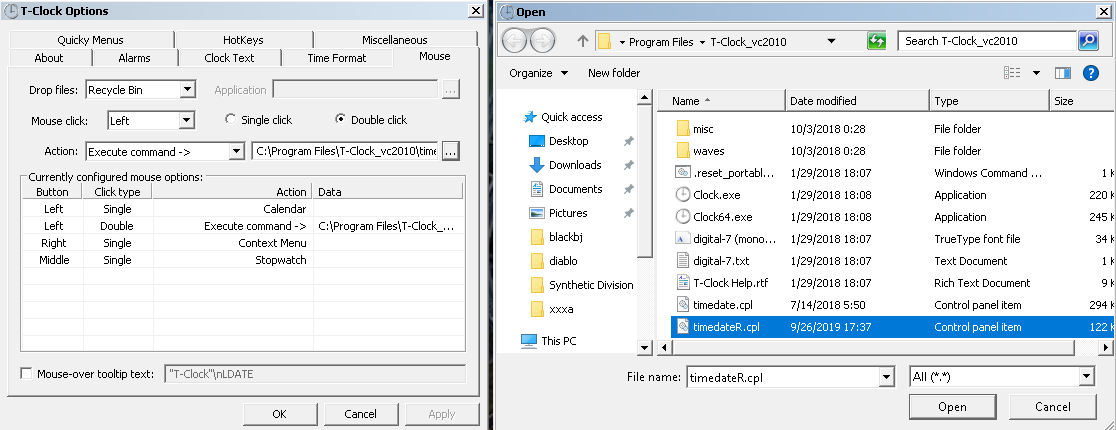1116x430 pixels.
Task: Click the command path input field
Action: coord(345,152)
